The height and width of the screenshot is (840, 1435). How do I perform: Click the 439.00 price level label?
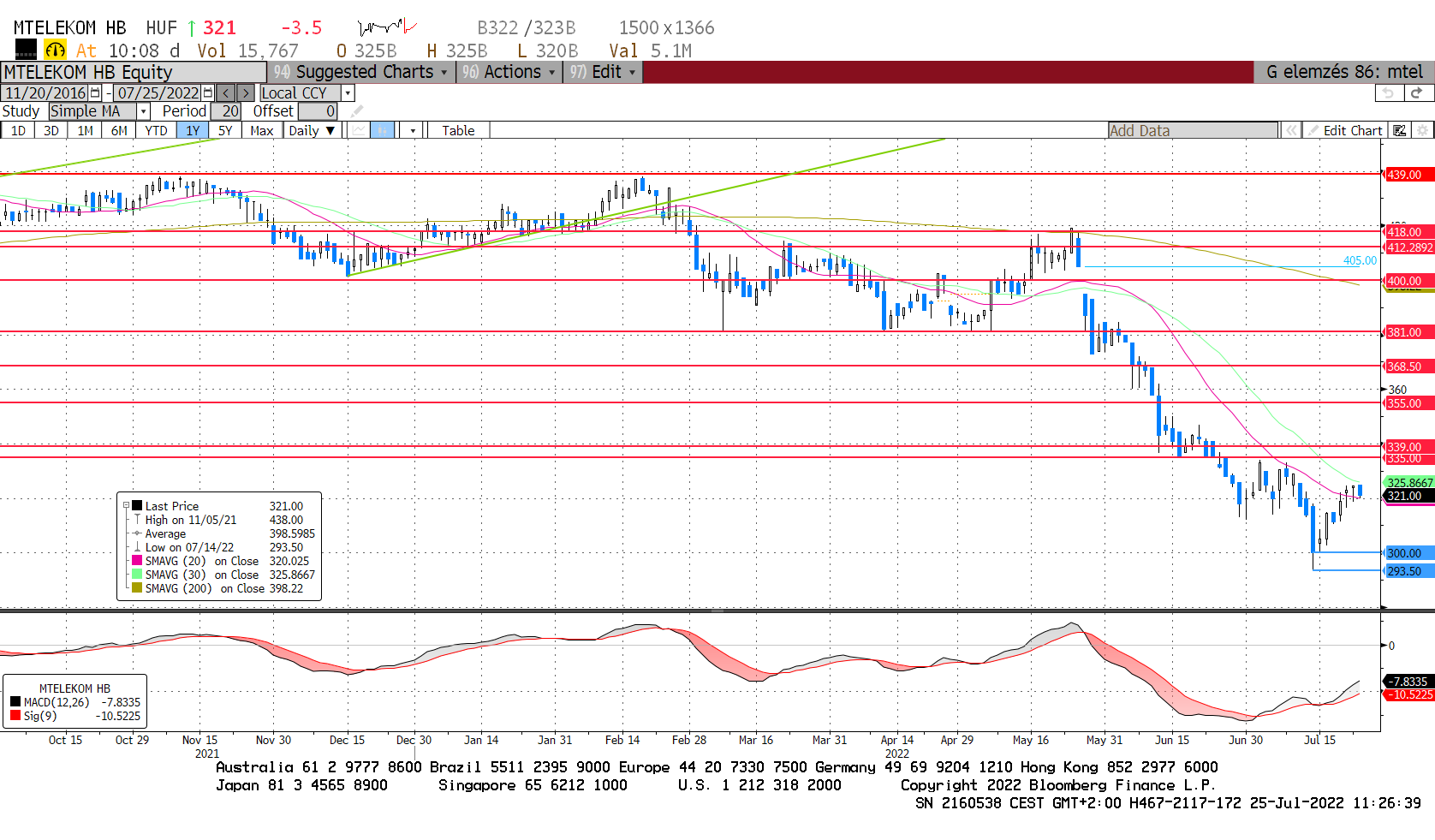1408,175
